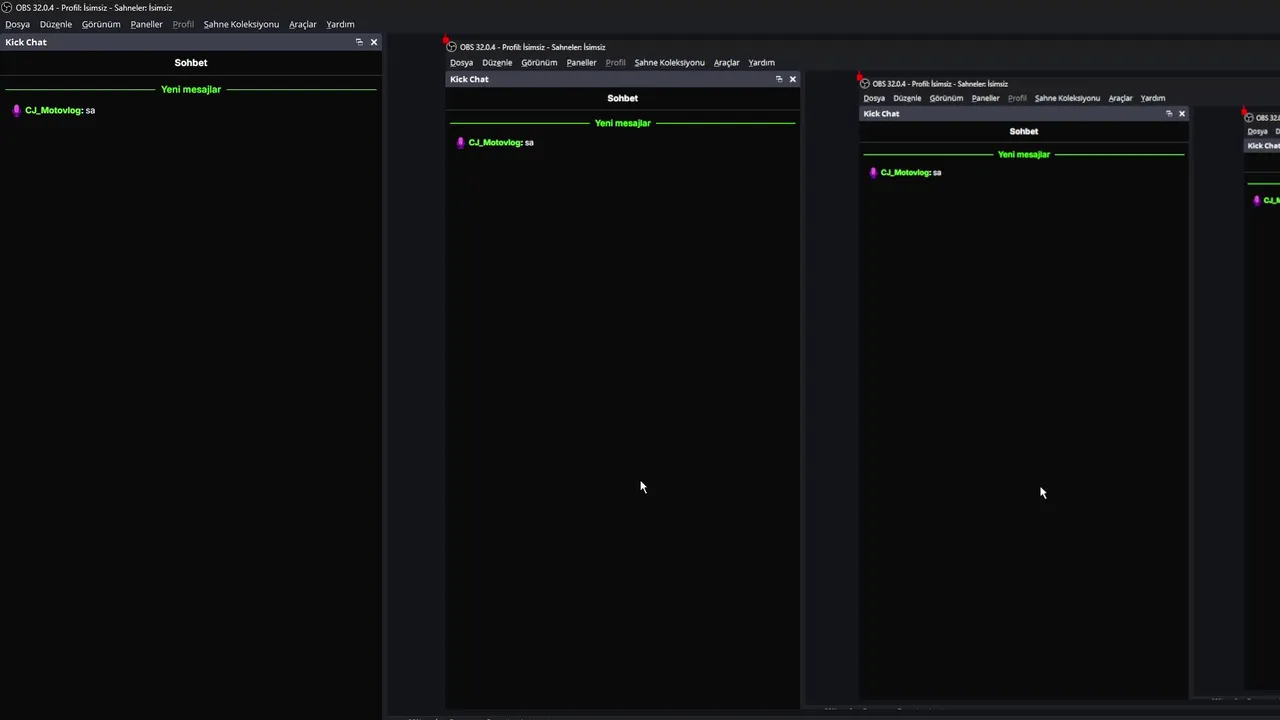
Task: Open CJ_Motovlog username in main window chat
Action: click(54, 110)
